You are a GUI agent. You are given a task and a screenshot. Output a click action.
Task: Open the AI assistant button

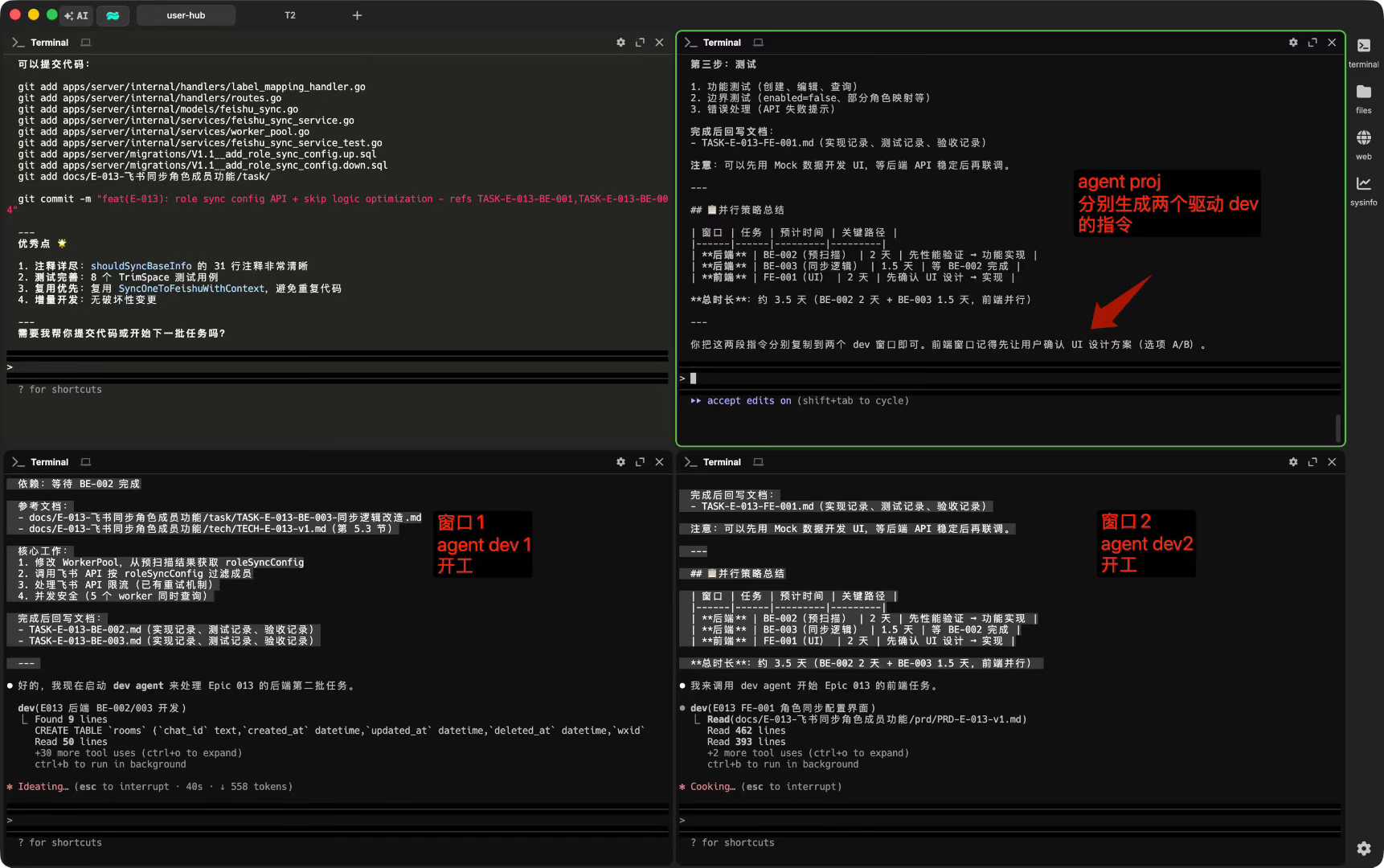[x=77, y=15]
